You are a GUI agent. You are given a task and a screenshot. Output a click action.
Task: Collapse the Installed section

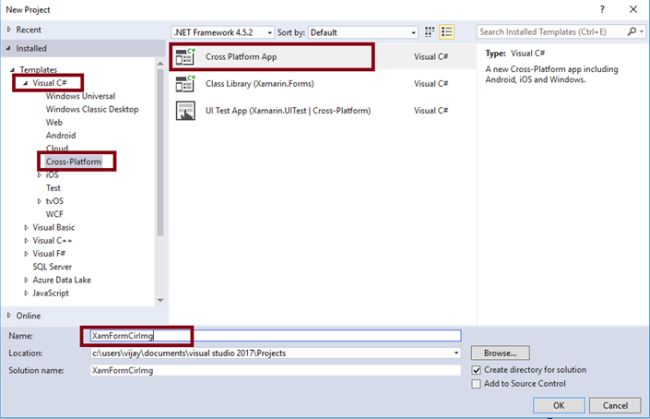8,48
